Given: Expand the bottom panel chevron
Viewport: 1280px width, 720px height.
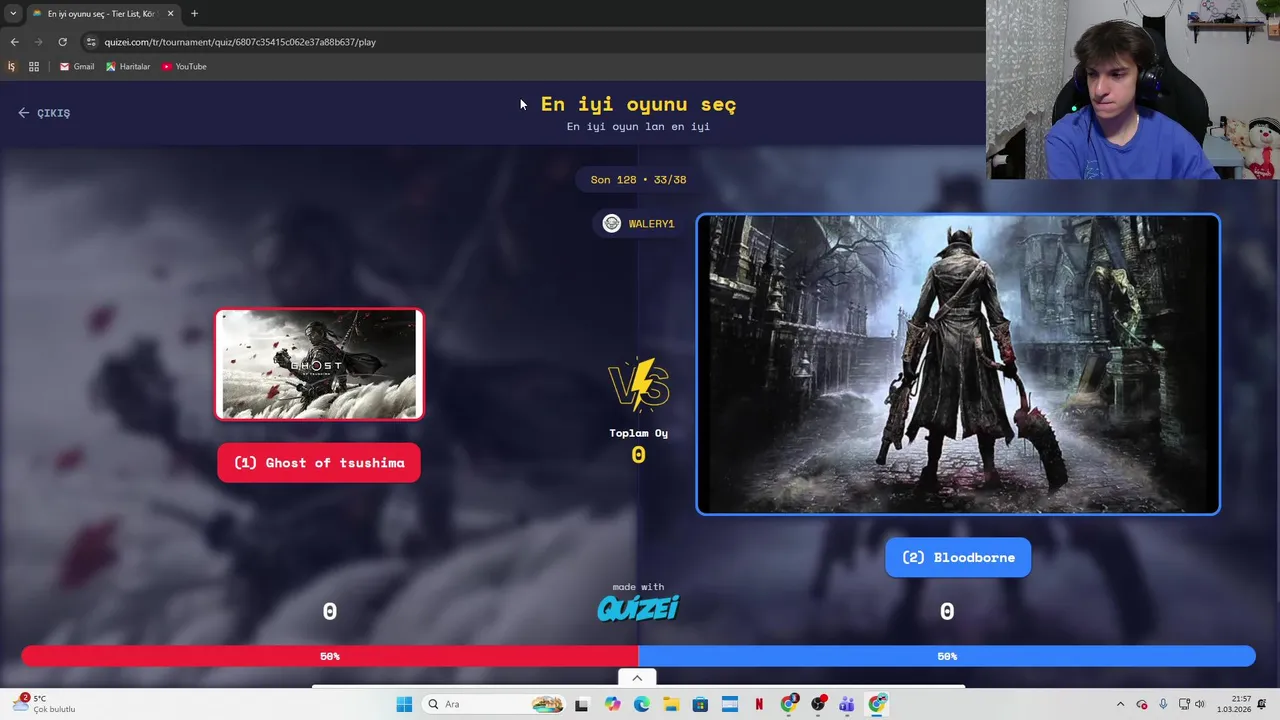Looking at the screenshot, I should pos(637,678).
